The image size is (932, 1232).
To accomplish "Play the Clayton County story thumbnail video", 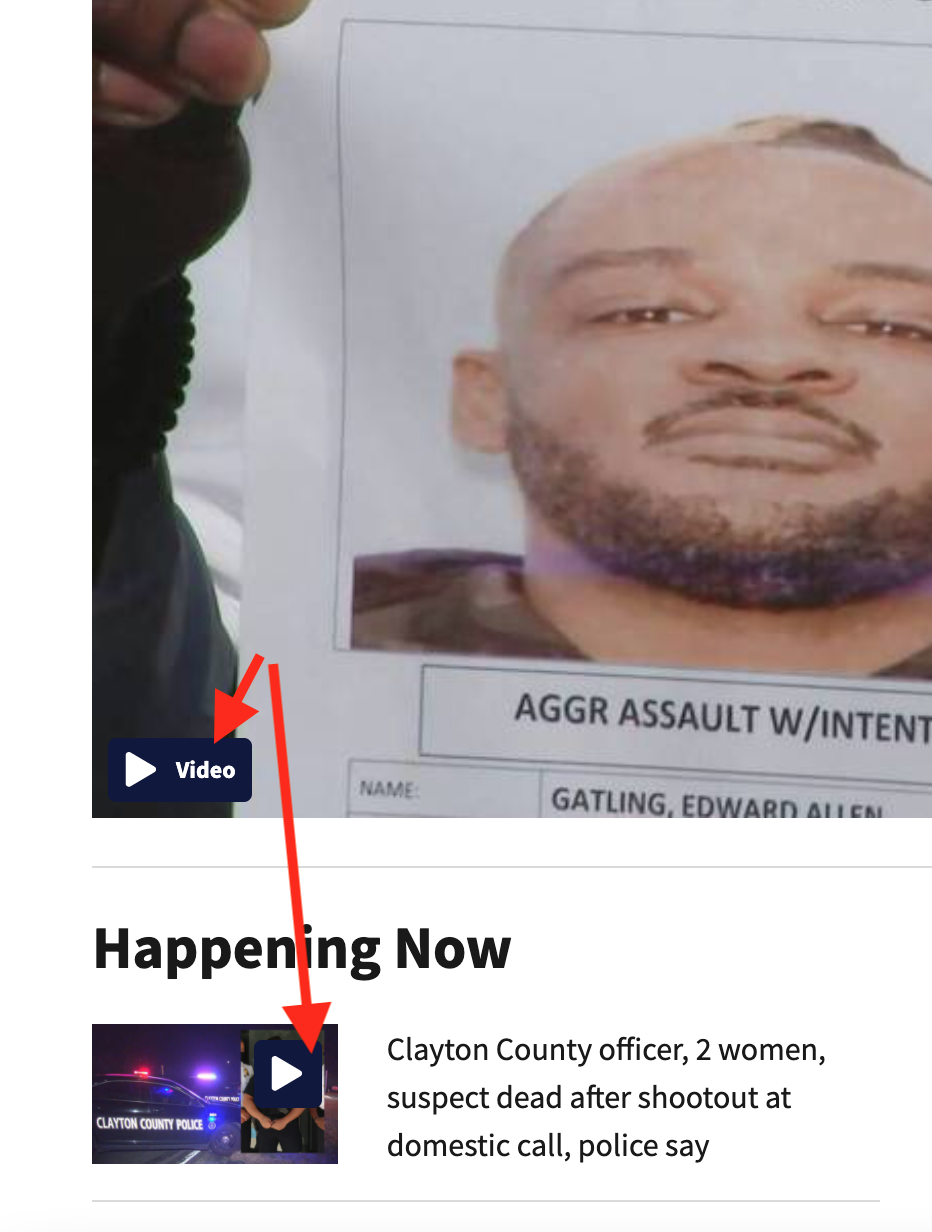I will tap(287, 1074).
